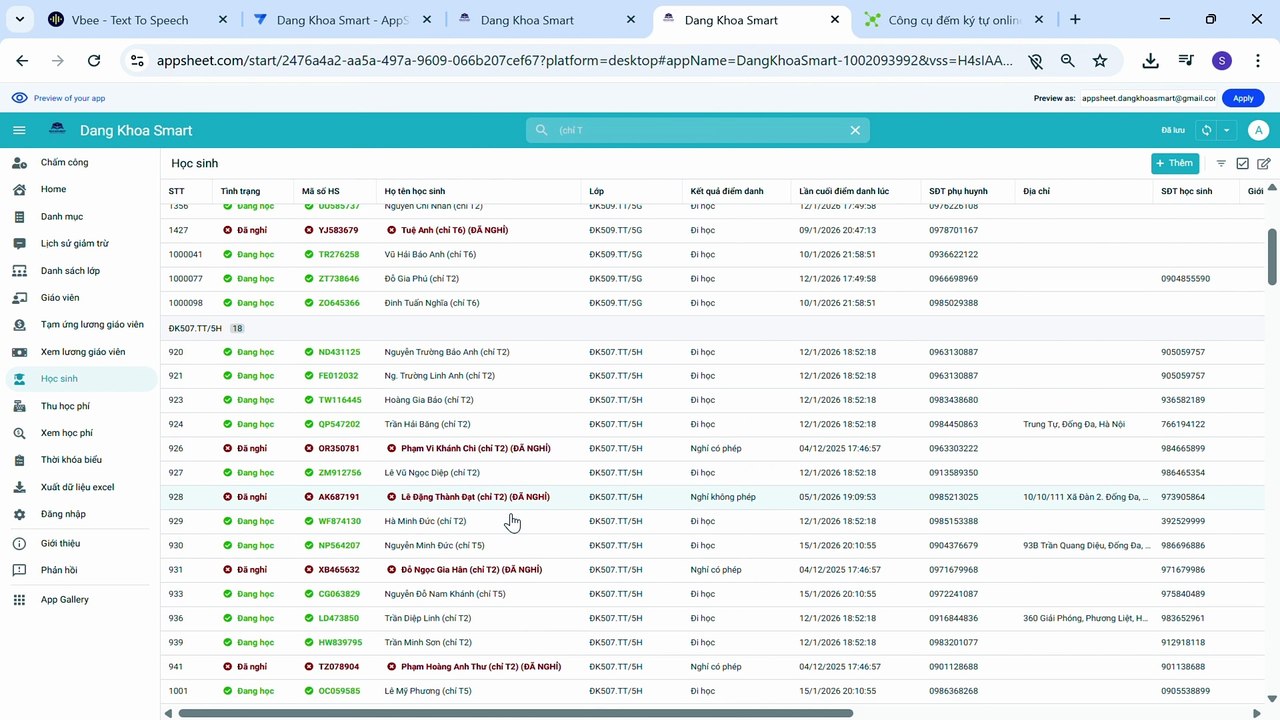The height and width of the screenshot is (720, 1280).
Task: Switch to the Vbee - Text To Speech tab
Action: [x=130, y=20]
